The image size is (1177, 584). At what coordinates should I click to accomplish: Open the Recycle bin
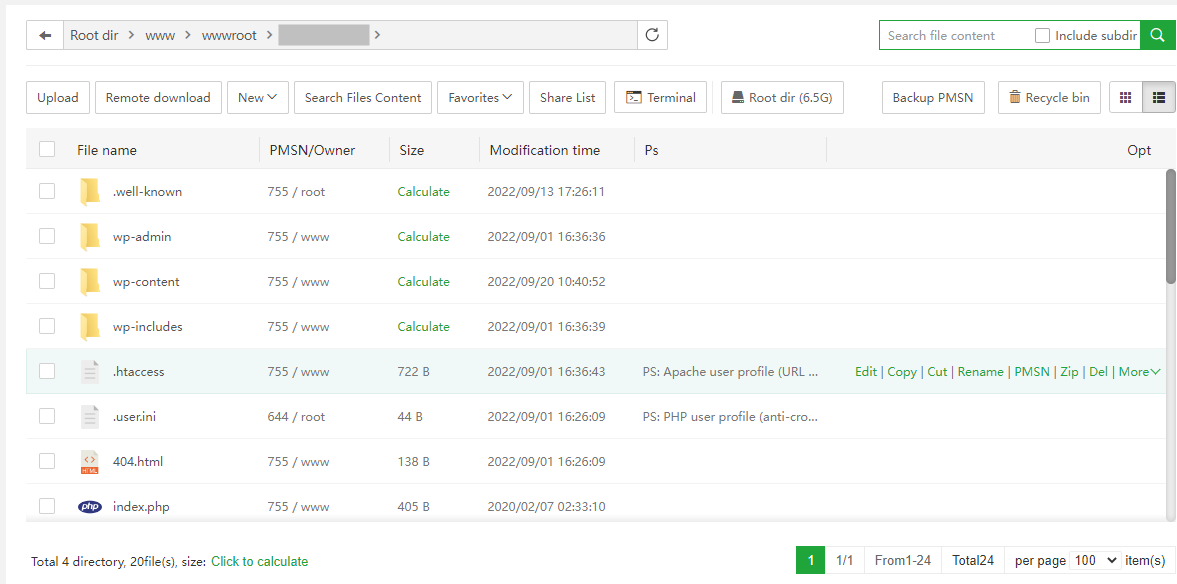[x=1049, y=97]
